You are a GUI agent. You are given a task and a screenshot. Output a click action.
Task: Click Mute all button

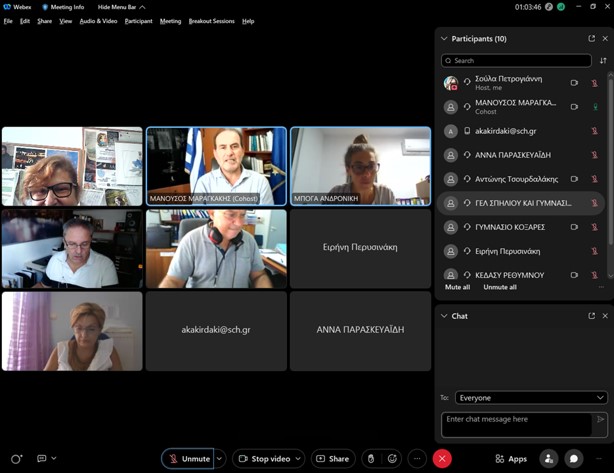pos(457,287)
